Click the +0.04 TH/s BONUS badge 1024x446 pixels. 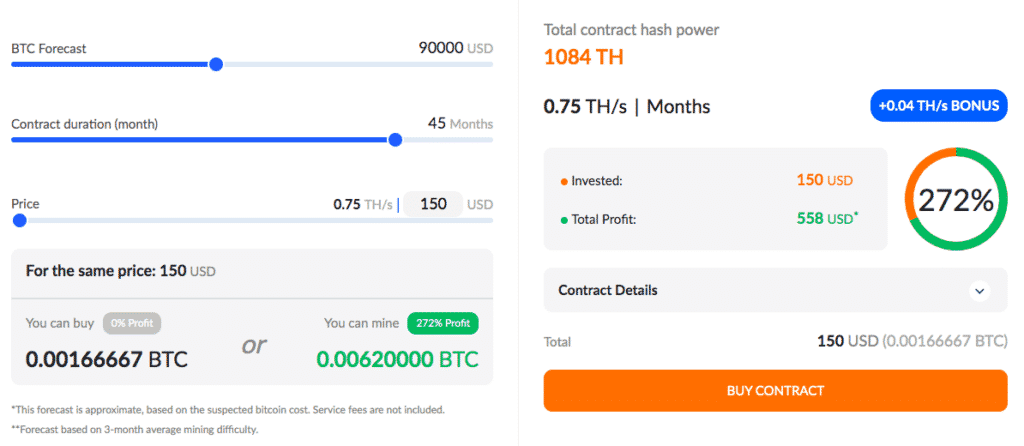938,106
